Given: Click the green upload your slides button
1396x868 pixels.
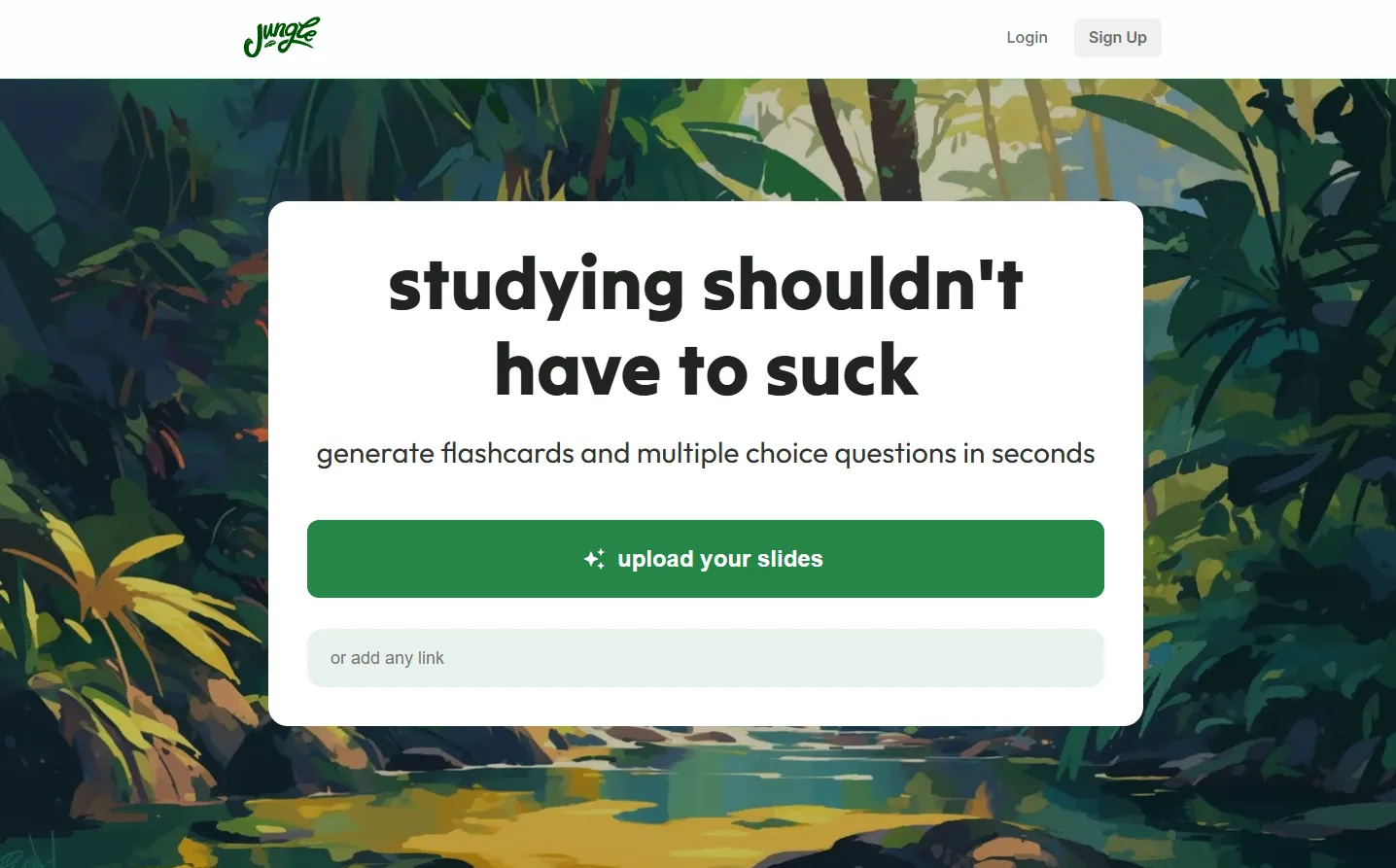Looking at the screenshot, I should coord(706,559).
